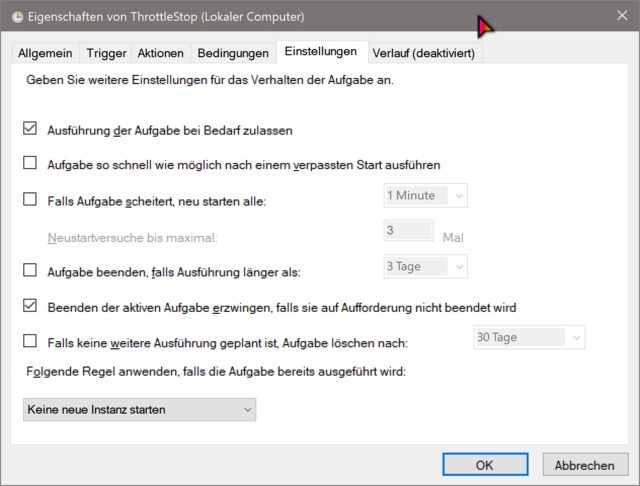
Task: Tick 'Falls Aufgabe scheitert, neu starten alle' checkbox
Action: click(x=30, y=199)
